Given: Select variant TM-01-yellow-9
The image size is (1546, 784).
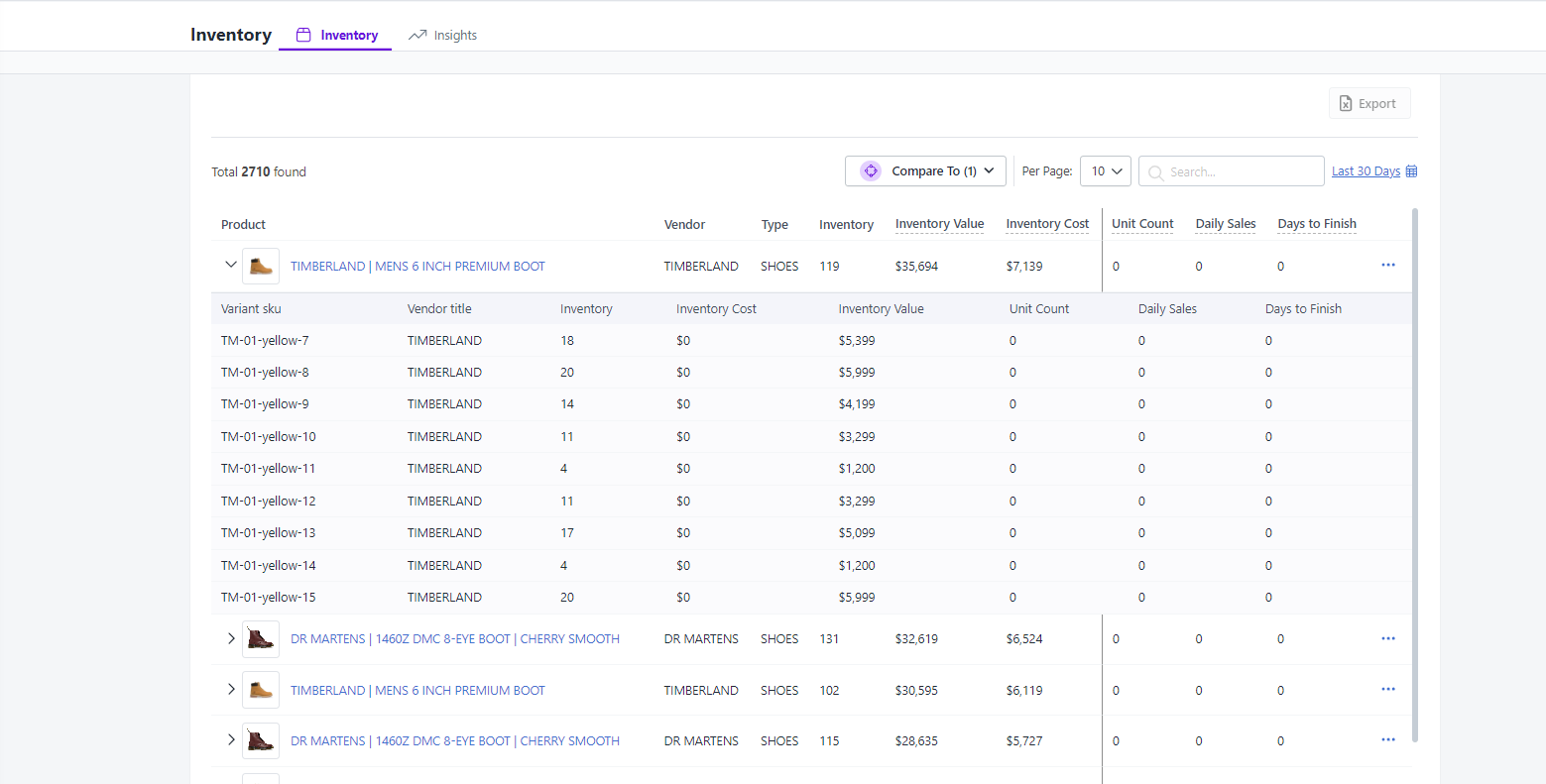Looking at the screenshot, I should 265,403.
